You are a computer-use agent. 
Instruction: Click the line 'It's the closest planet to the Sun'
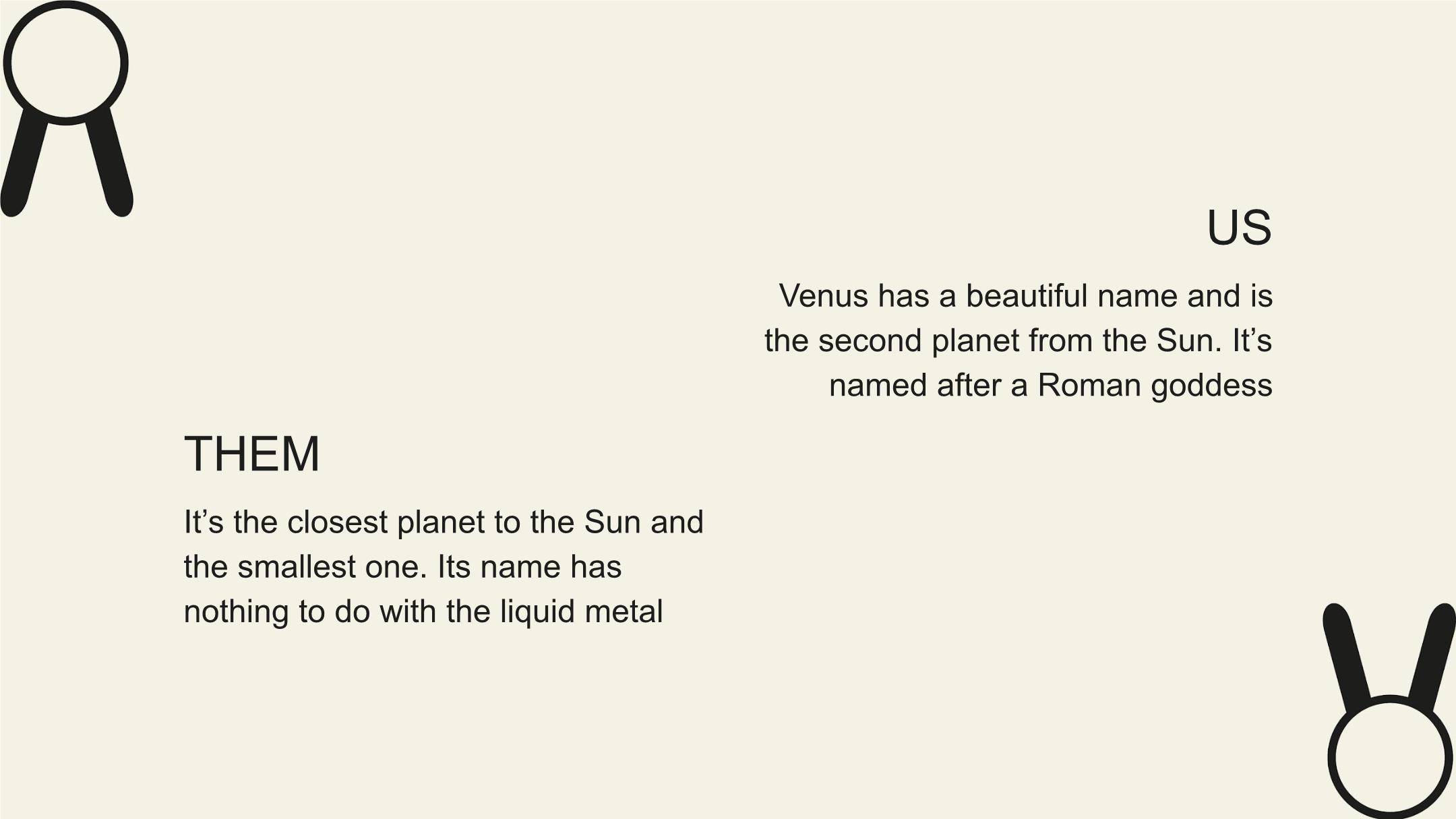(444, 522)
